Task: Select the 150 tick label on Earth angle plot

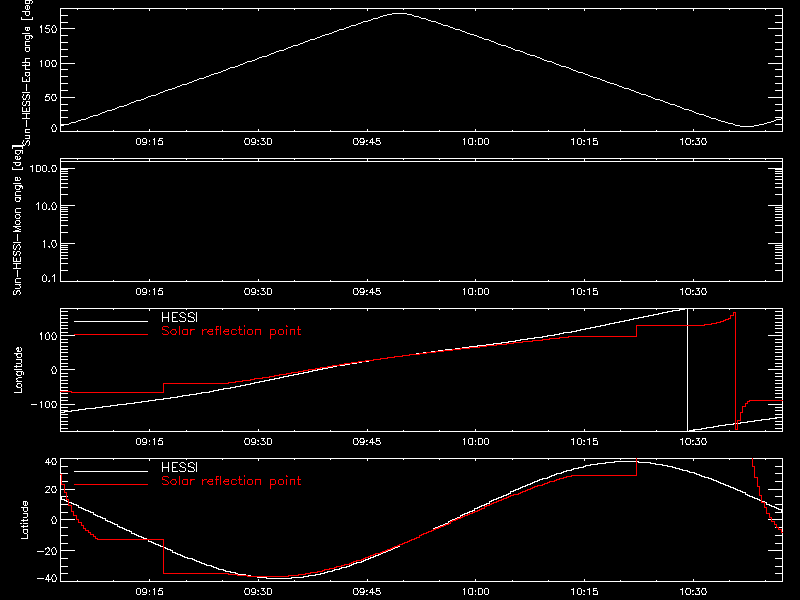Action: [x=47, y=29]
